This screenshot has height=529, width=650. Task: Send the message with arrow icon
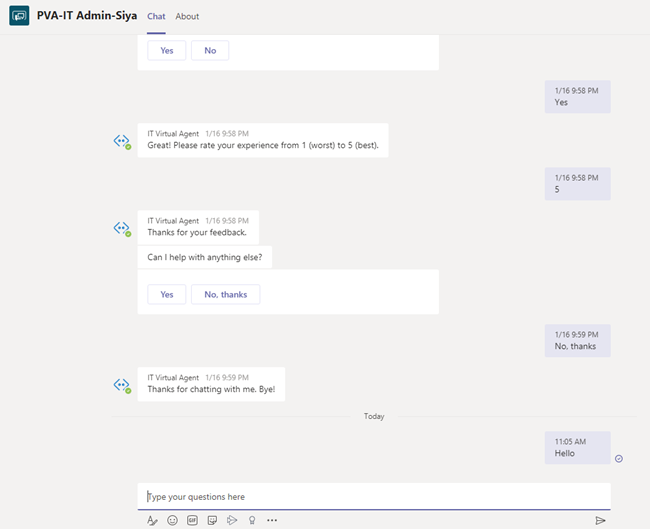pos(600,520)
